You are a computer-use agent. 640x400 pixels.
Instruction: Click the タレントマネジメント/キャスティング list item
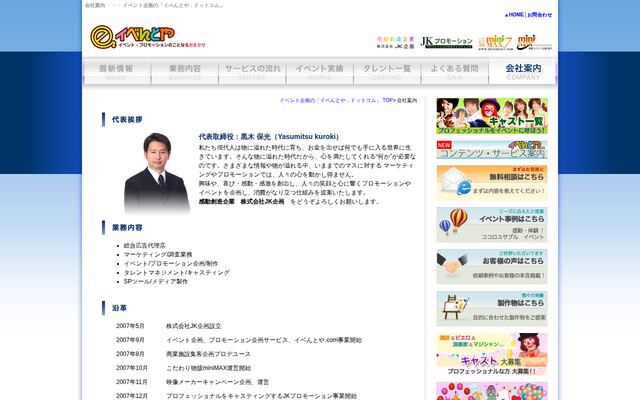[x=177, y=273]
